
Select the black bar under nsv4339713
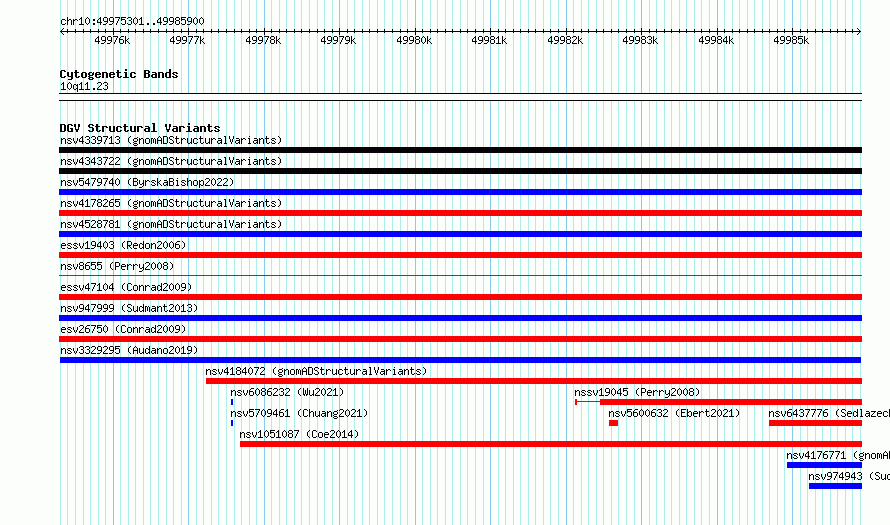tap(460, 150)
